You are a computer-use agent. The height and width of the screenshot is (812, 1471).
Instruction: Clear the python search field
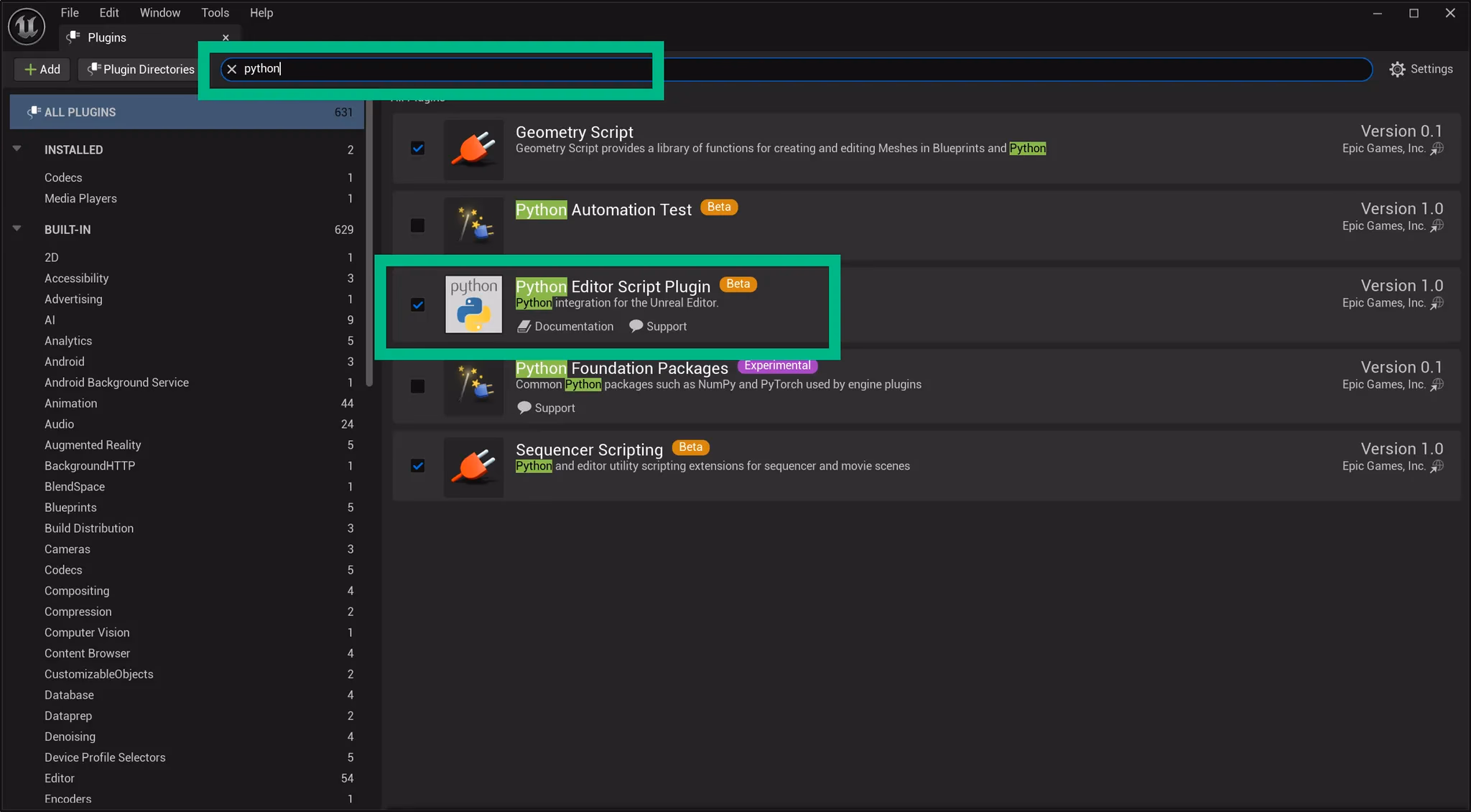[231, 69]
